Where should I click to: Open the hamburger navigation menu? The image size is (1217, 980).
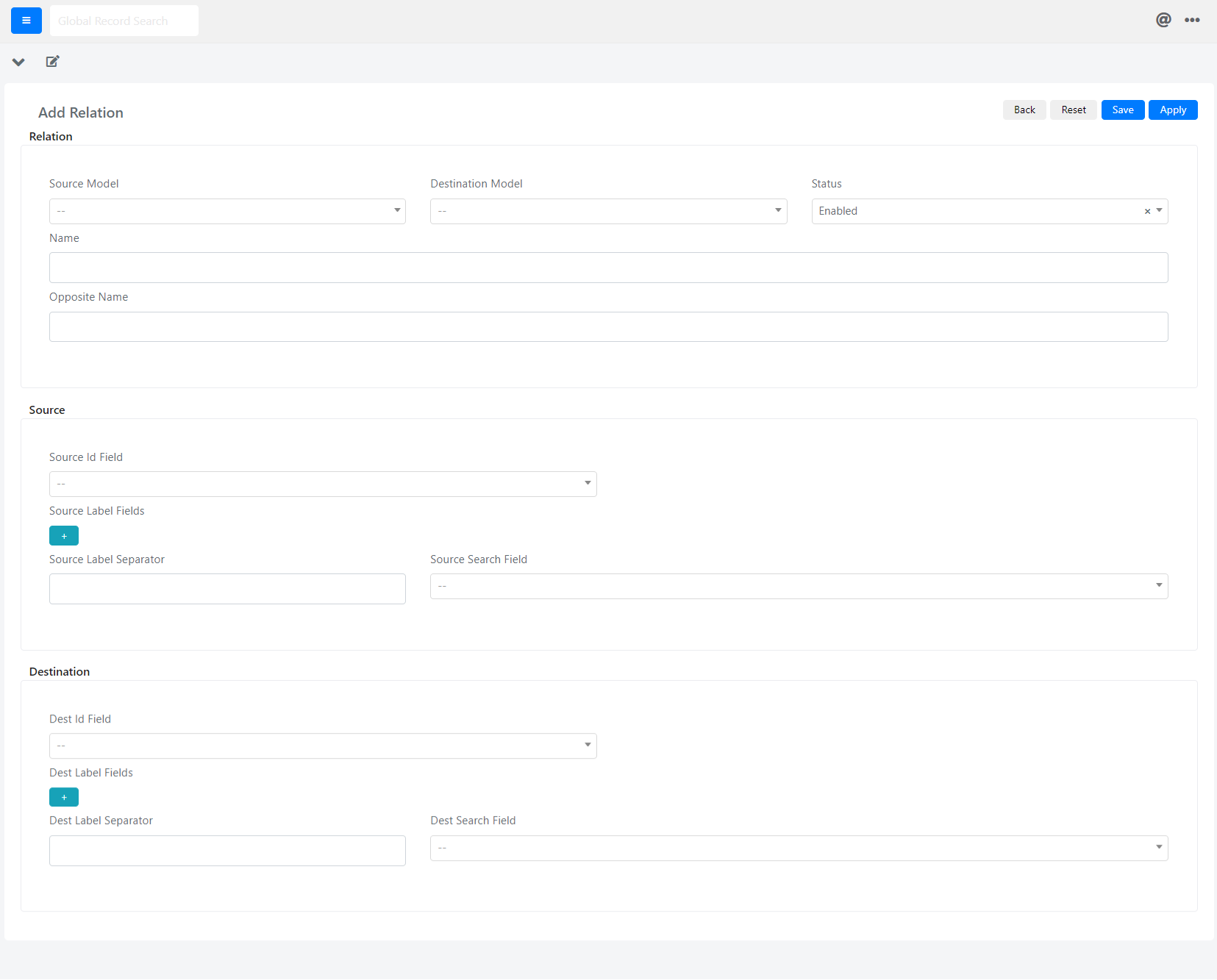coord(26,21)
